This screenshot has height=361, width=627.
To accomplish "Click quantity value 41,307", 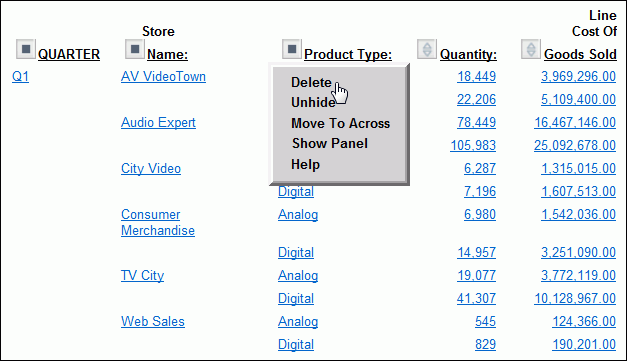I will tap(476, 299).
